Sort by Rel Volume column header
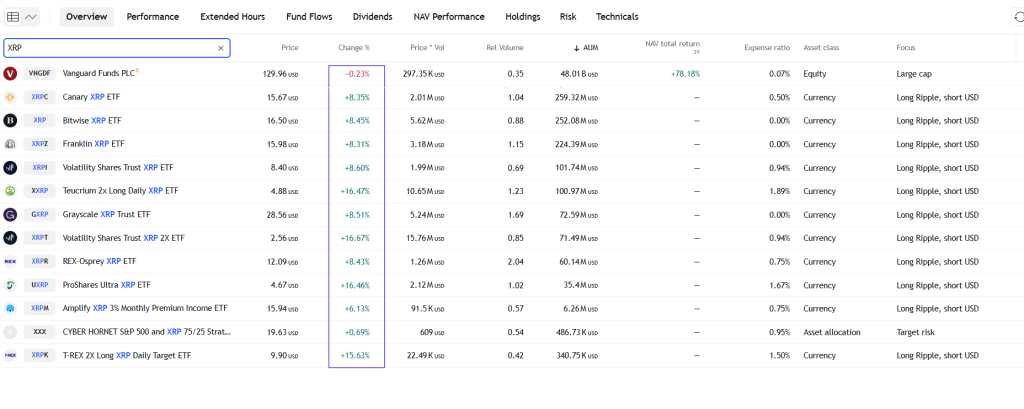This screenshot has width=1024, height=409. (505, 48)
